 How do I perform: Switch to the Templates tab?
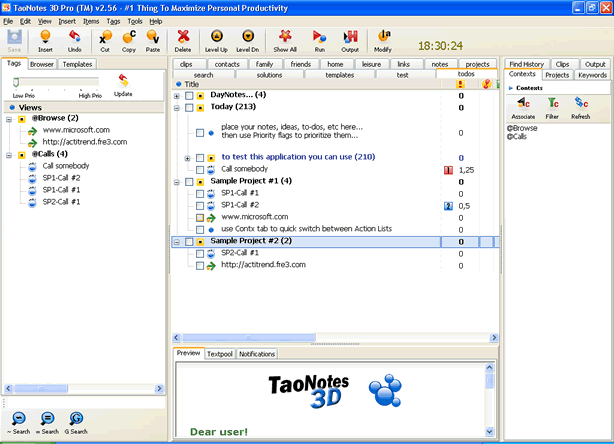(x=77, y=64)
